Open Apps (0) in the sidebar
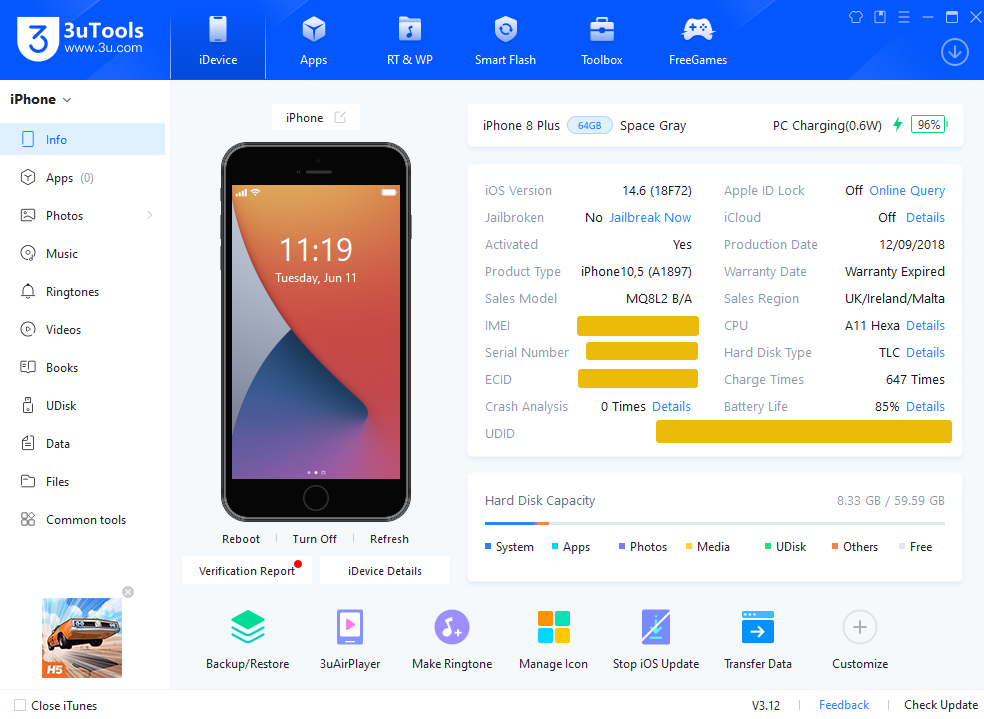This screenshot has height=719, width=984. coord(82,178)
